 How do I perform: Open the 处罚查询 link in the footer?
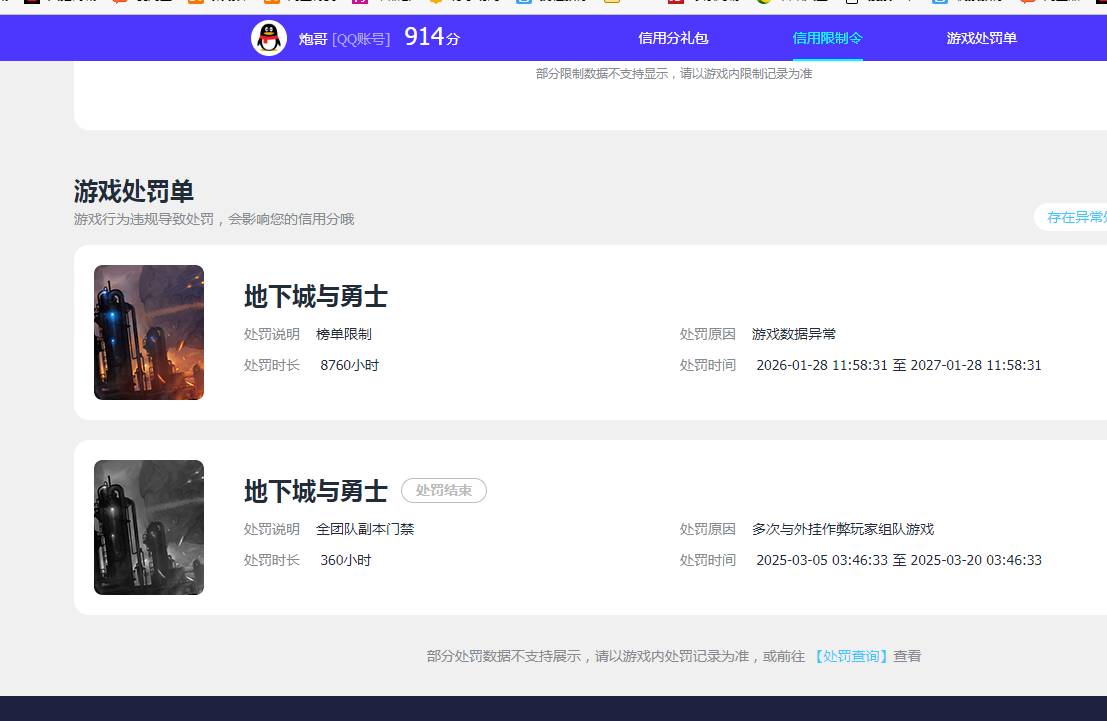click(850, 656)
